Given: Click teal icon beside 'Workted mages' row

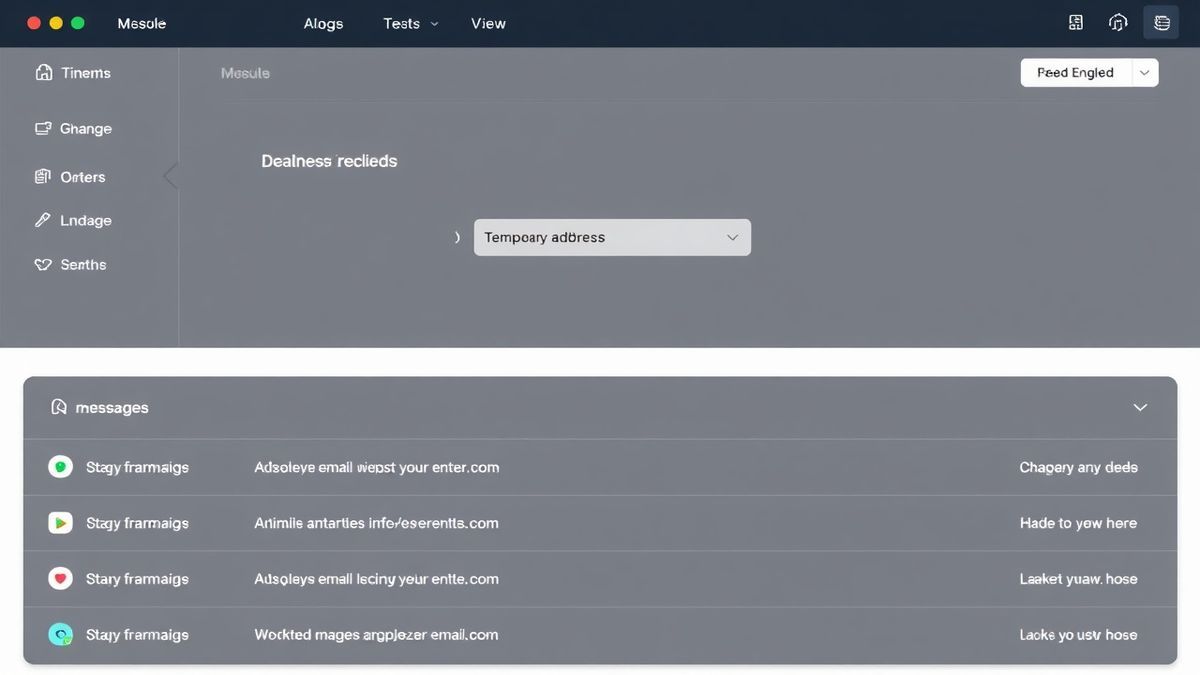Looking at the screenshot, I should click(x=60, y=635).
